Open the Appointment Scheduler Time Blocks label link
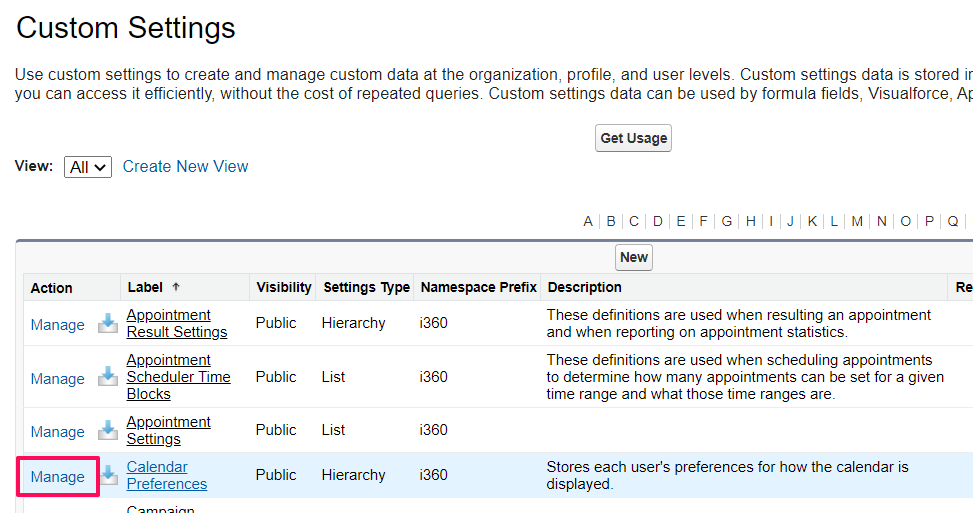Viewport: 973px width, 513px height. click(178, 377)
